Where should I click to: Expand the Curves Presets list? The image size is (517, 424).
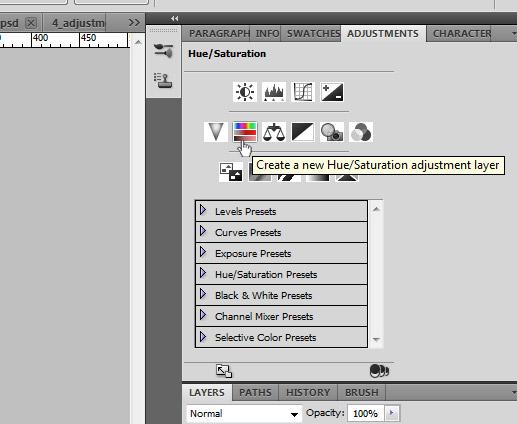click(203, 231)
